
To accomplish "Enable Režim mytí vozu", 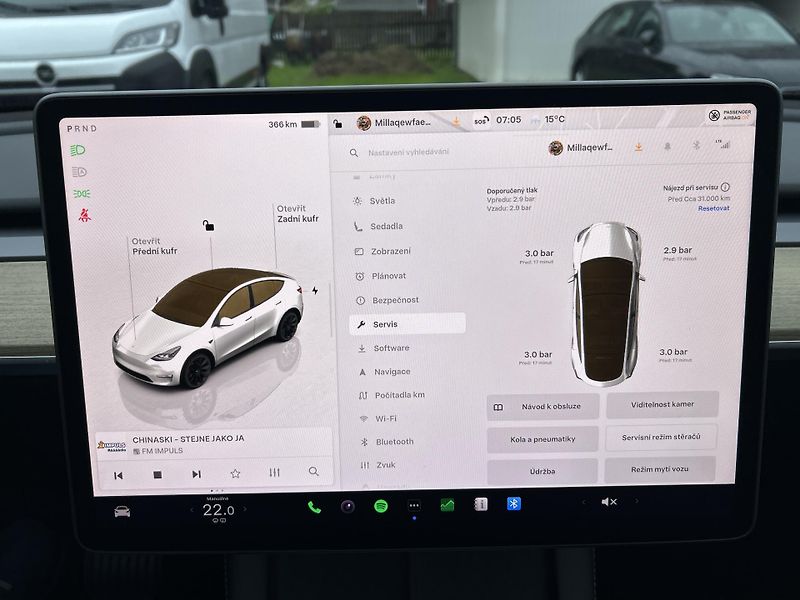I will point(660,469).
